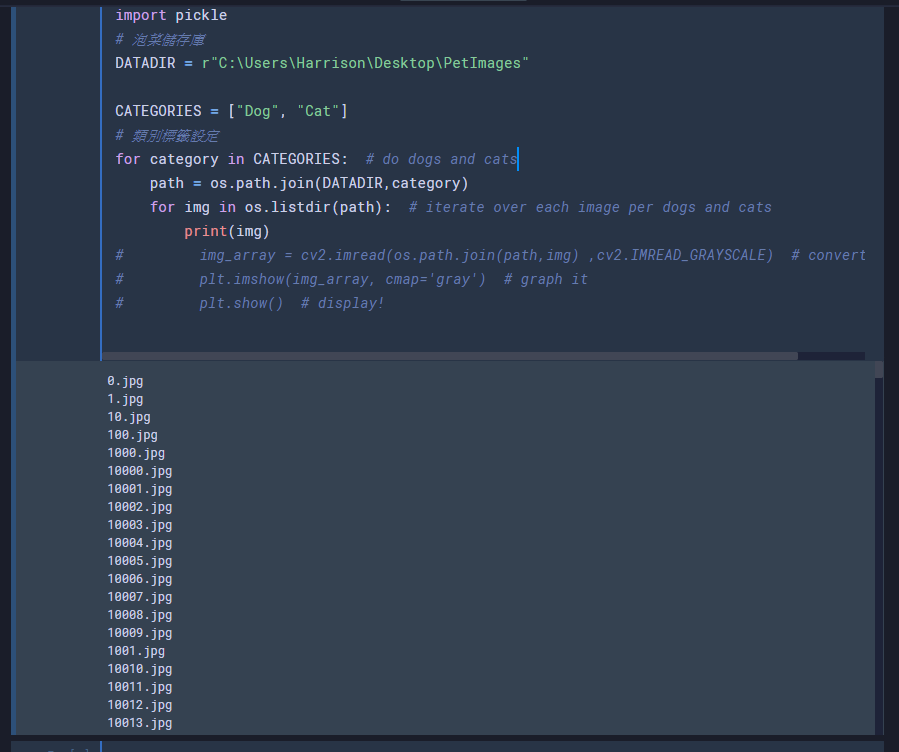Screen dimensions: 899x752
Task: Click output line 10001.jpg
Action: point(139,489)
